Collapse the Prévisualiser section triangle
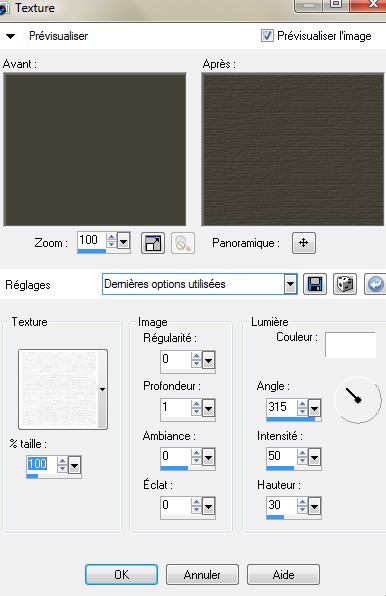Screen dimensions: 386x596 click(11, 36)
